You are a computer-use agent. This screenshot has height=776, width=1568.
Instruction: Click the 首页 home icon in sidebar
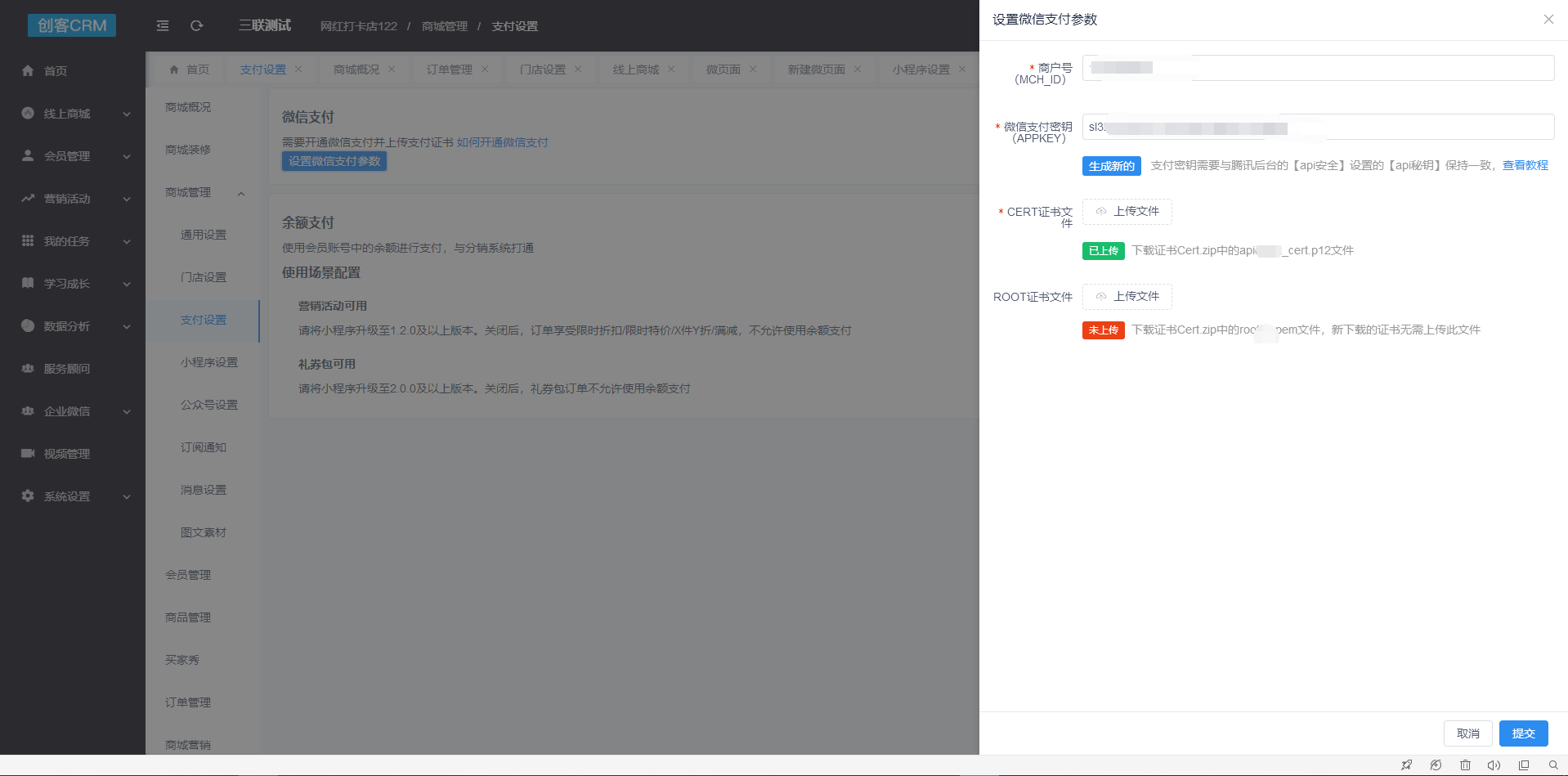coord(28,71)
